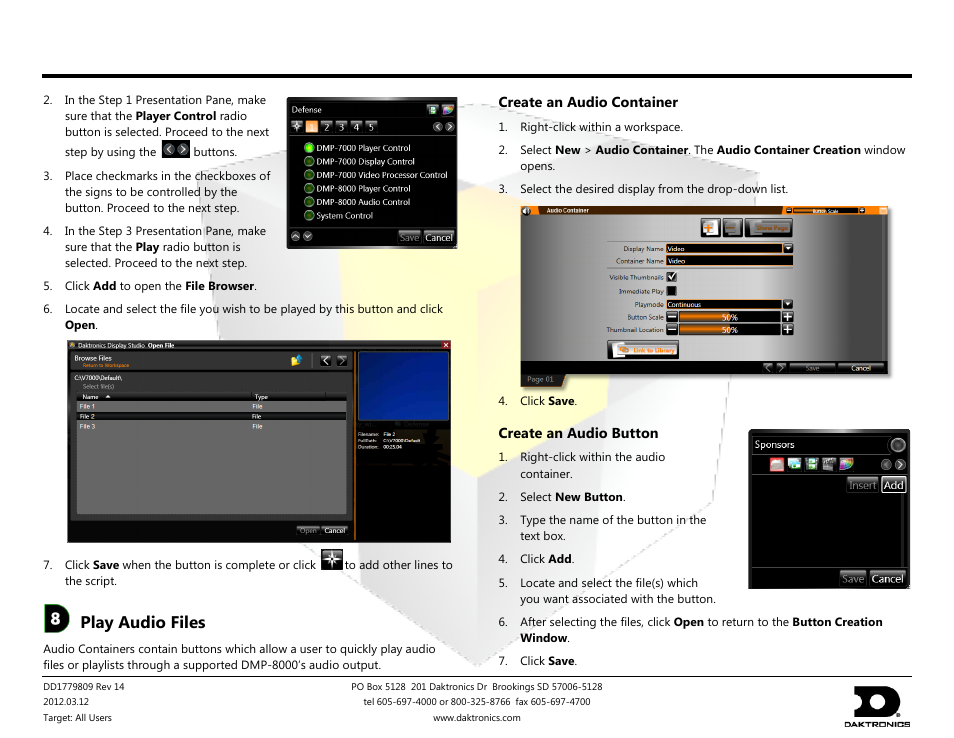Adjust the Thumbnail Location 50% slider bar

point(729,329)
